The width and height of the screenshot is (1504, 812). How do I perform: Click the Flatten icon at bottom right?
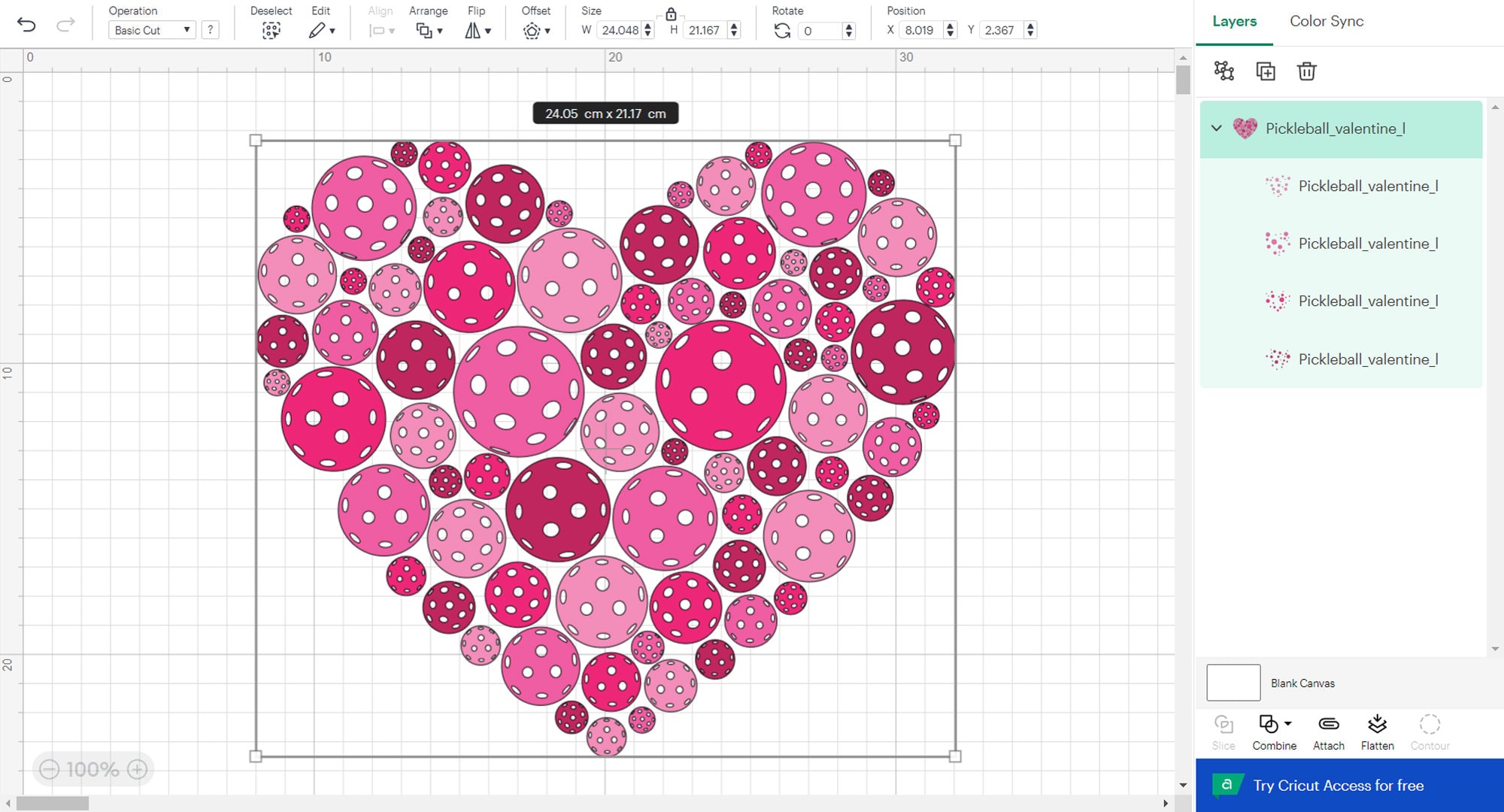[x=1378, y=724]
